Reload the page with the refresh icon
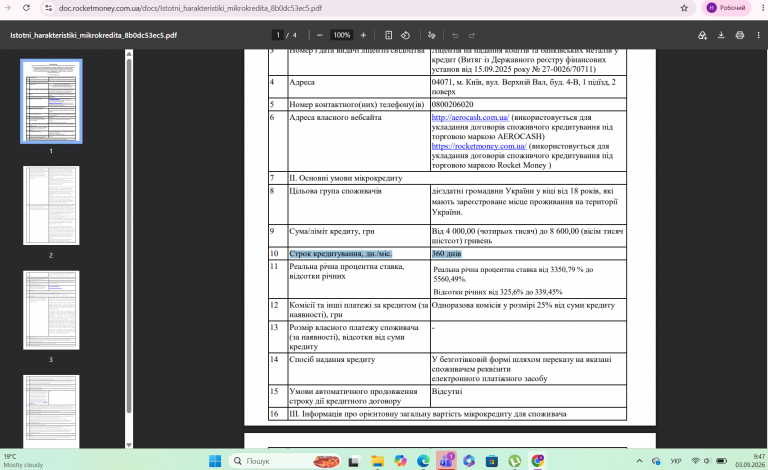This screenshot has height=470, width=768. click(26, 8)
